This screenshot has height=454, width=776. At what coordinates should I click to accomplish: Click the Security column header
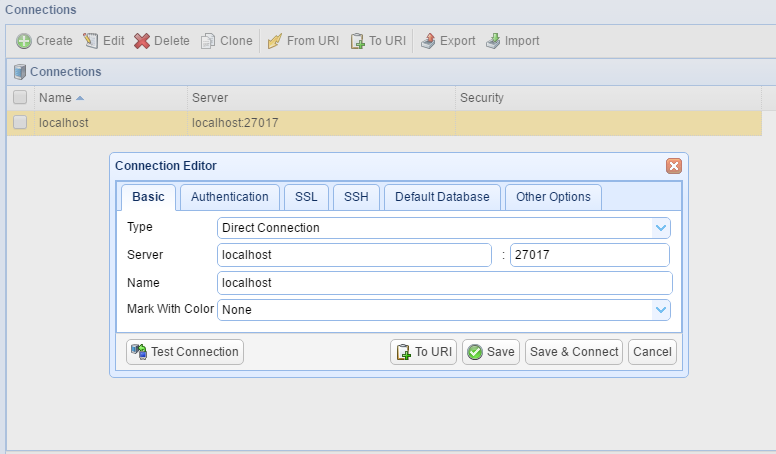[608, 98]
